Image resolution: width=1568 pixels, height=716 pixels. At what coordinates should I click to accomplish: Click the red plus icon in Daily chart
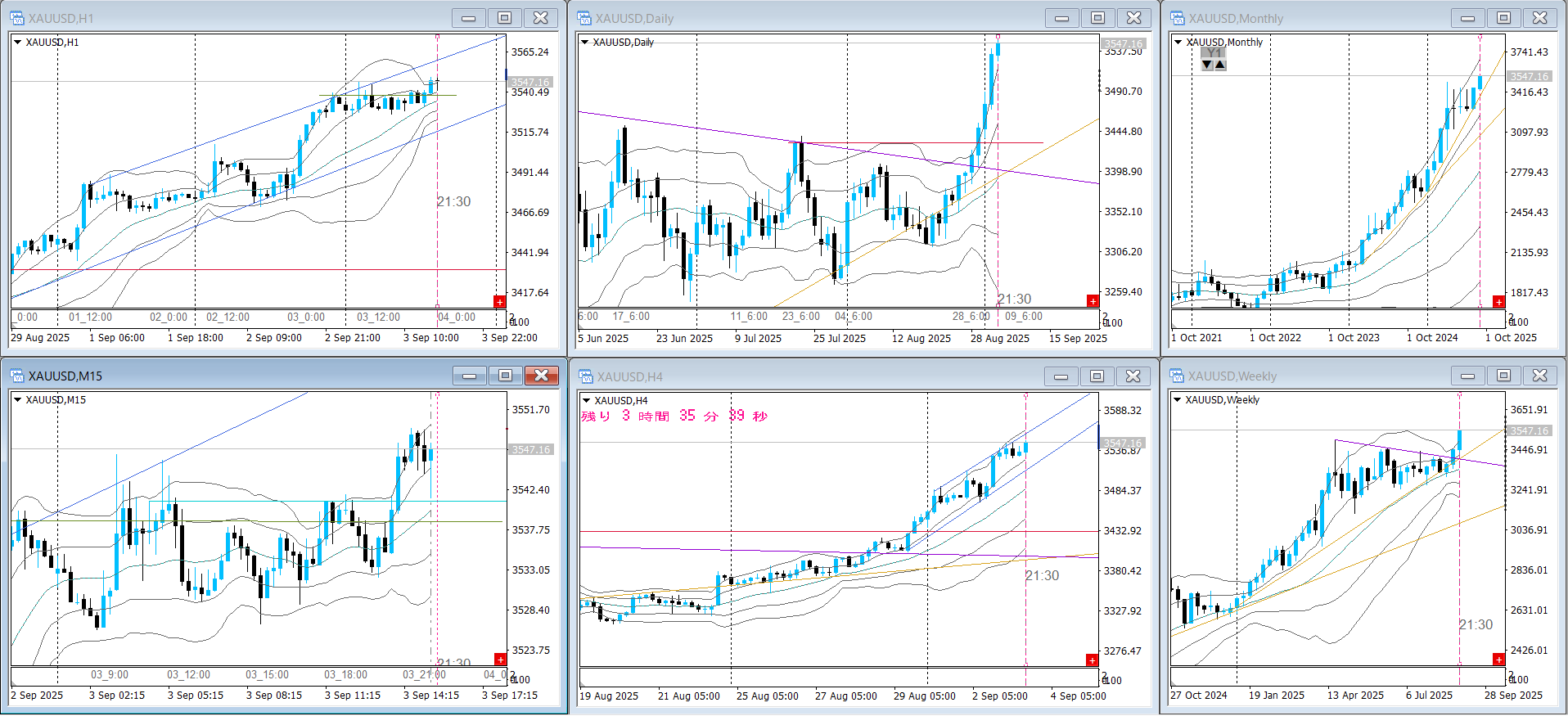tap(1093, 301)
